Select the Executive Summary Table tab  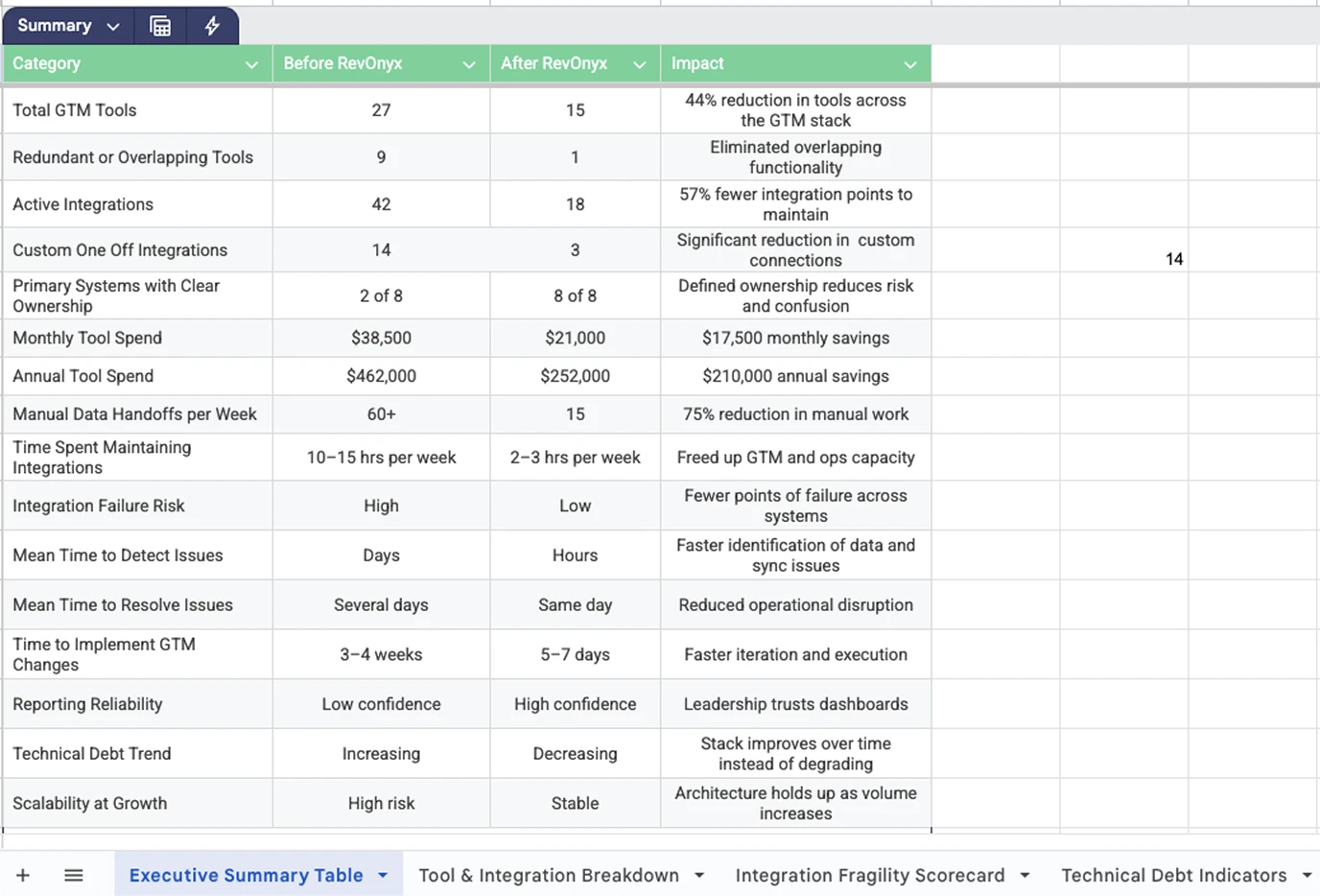(x=245, y=875)
